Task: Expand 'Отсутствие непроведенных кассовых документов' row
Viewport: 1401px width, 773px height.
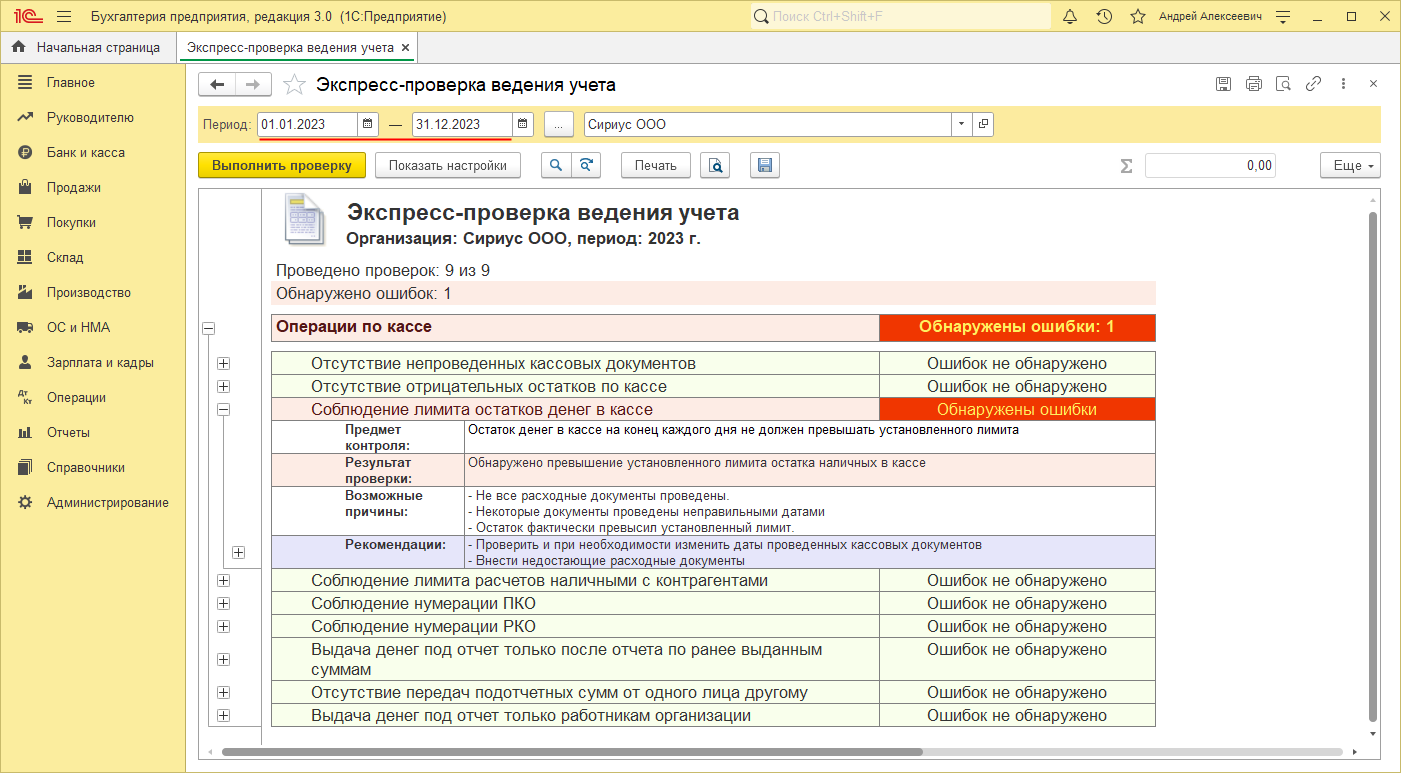Action: (224, 364)
